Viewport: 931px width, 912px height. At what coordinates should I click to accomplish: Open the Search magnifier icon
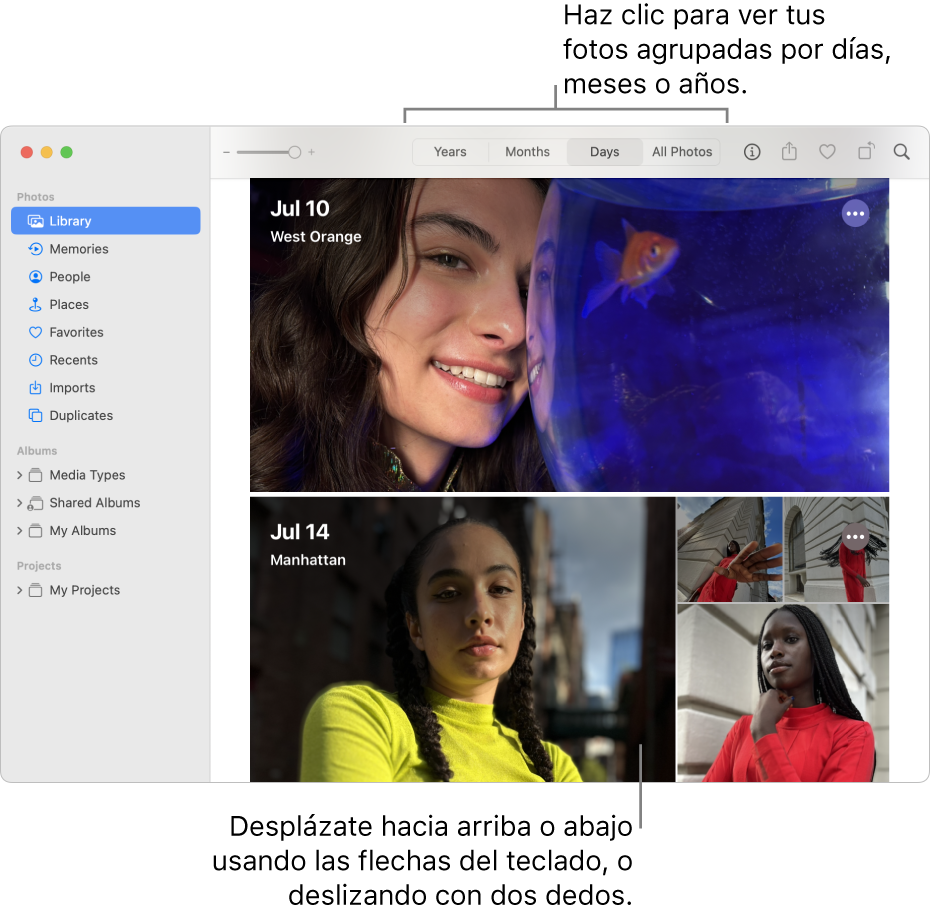[901, 152]
